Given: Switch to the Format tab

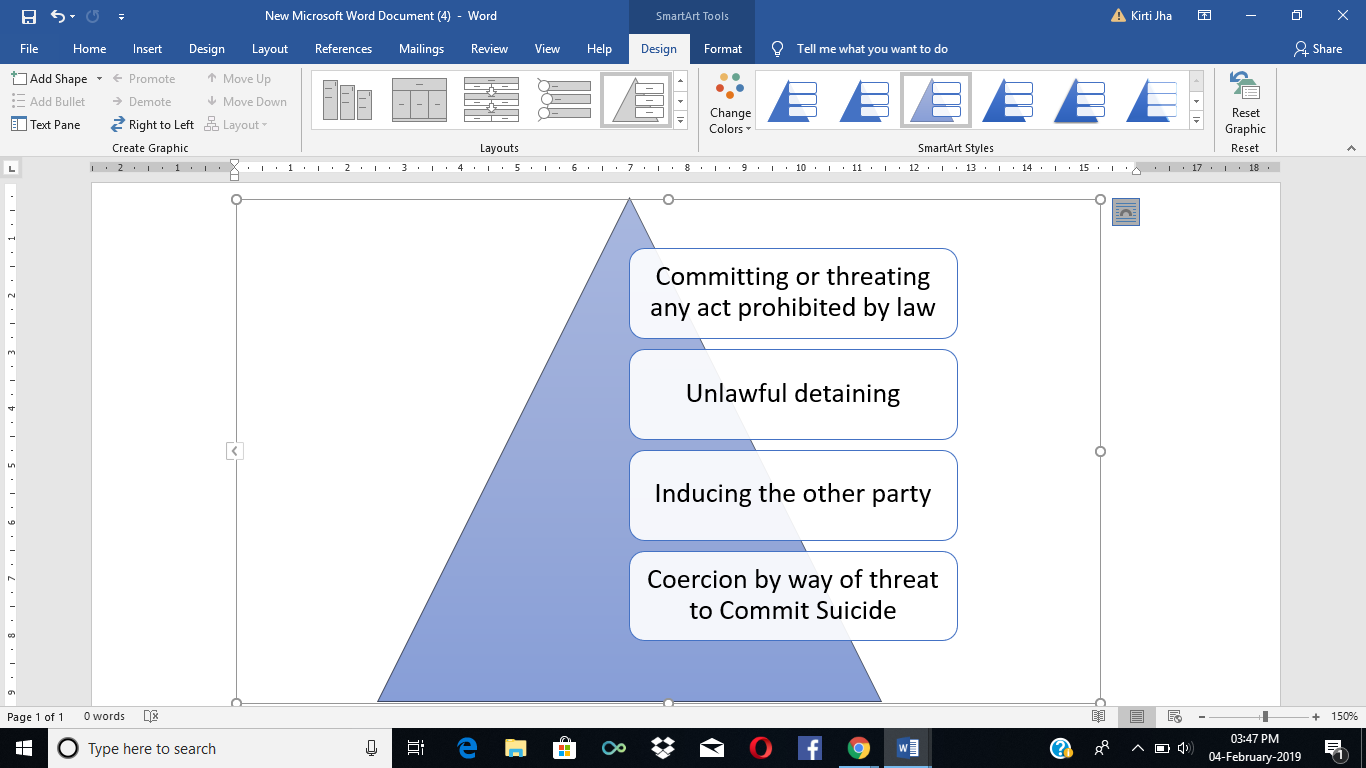Looking at the screenshot, I should (x=722, y=49).
